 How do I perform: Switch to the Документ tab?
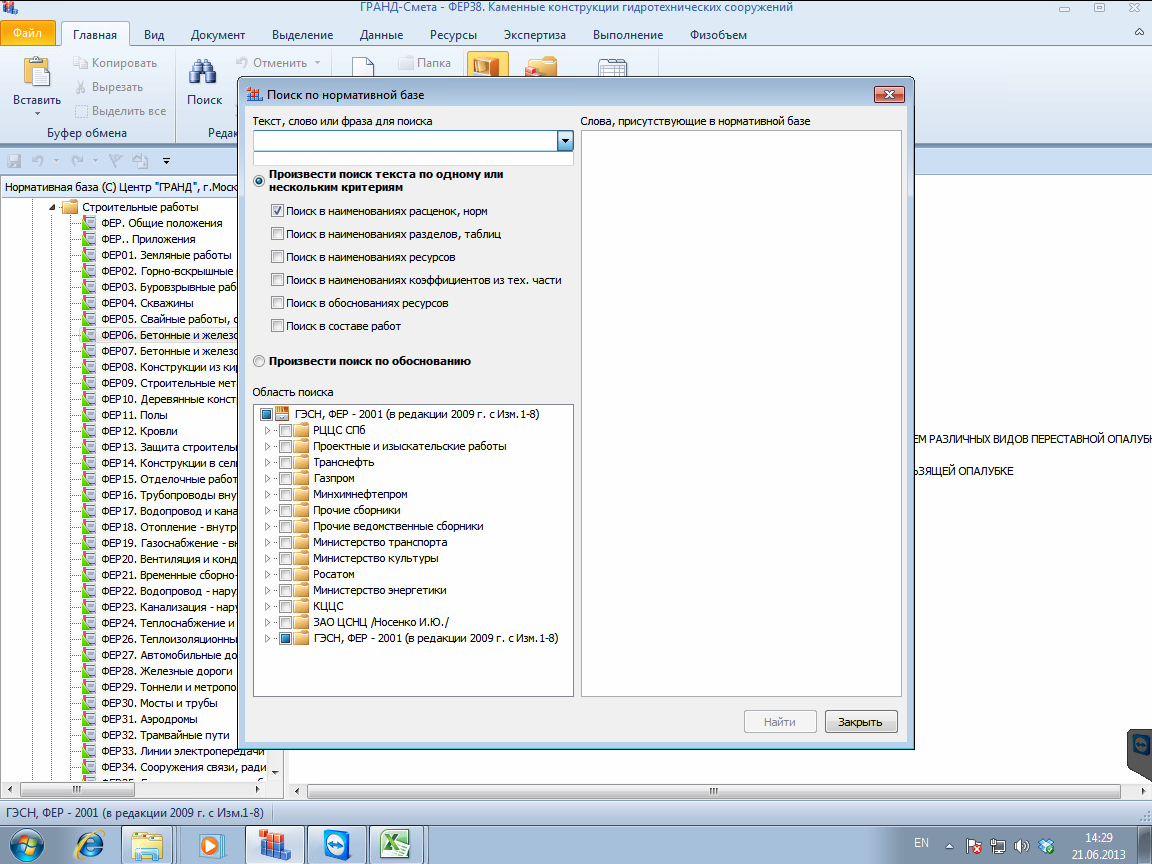(x=217, y=35)
